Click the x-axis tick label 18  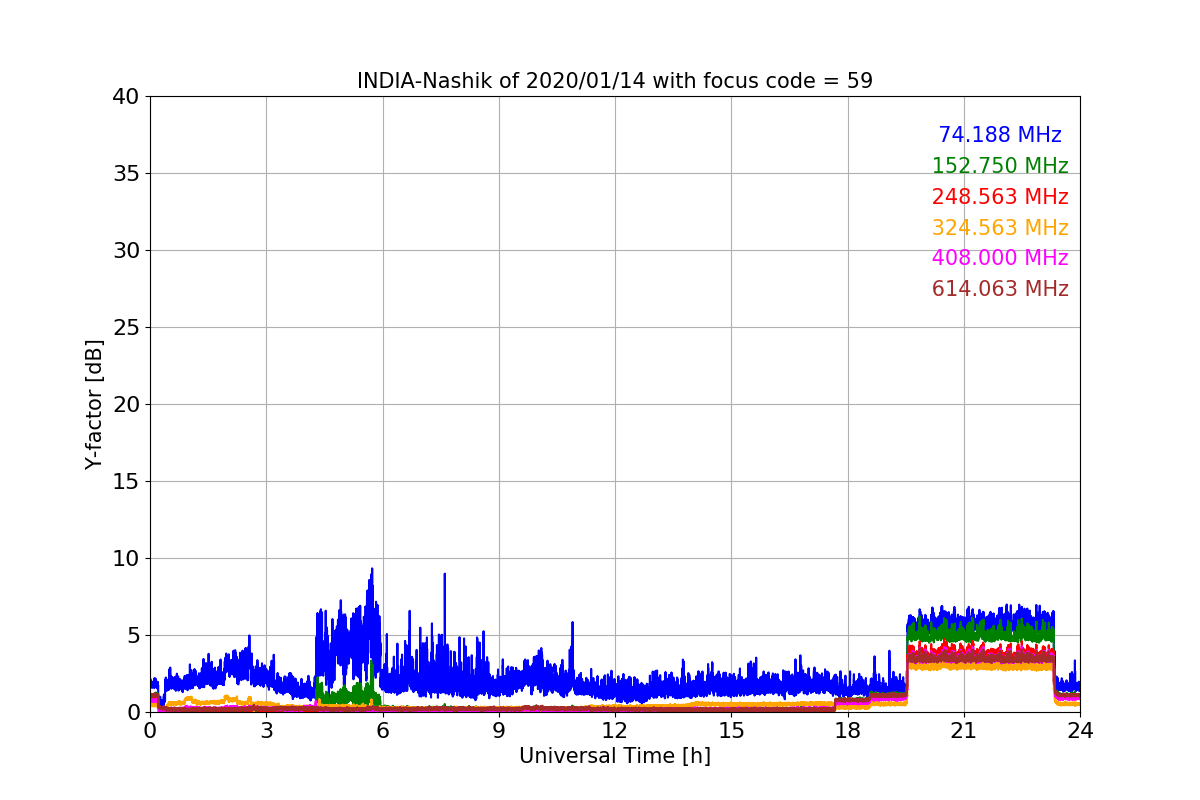pos(847,731)
